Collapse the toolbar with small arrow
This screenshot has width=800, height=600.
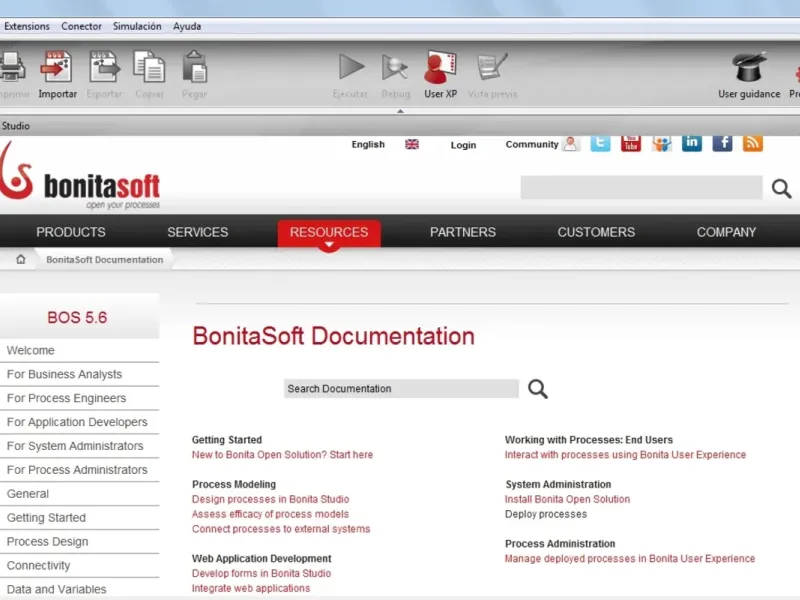tap(401, 111)
